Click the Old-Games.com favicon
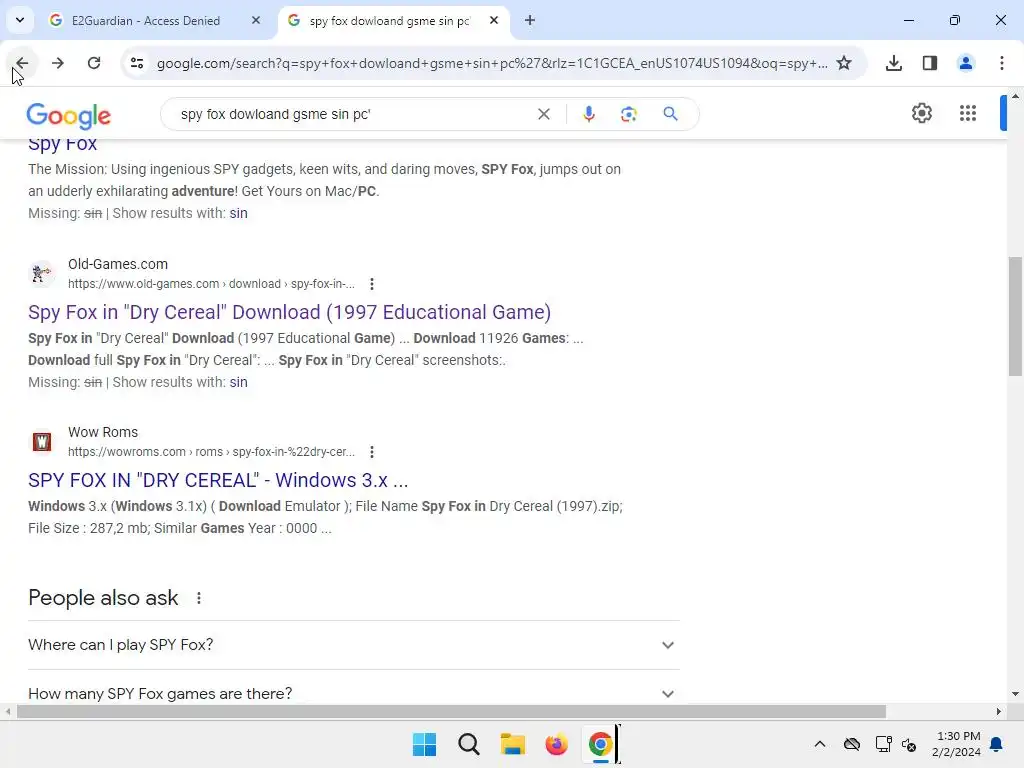1024x768 pixels. pyautogui.click(x=42, y=274)
